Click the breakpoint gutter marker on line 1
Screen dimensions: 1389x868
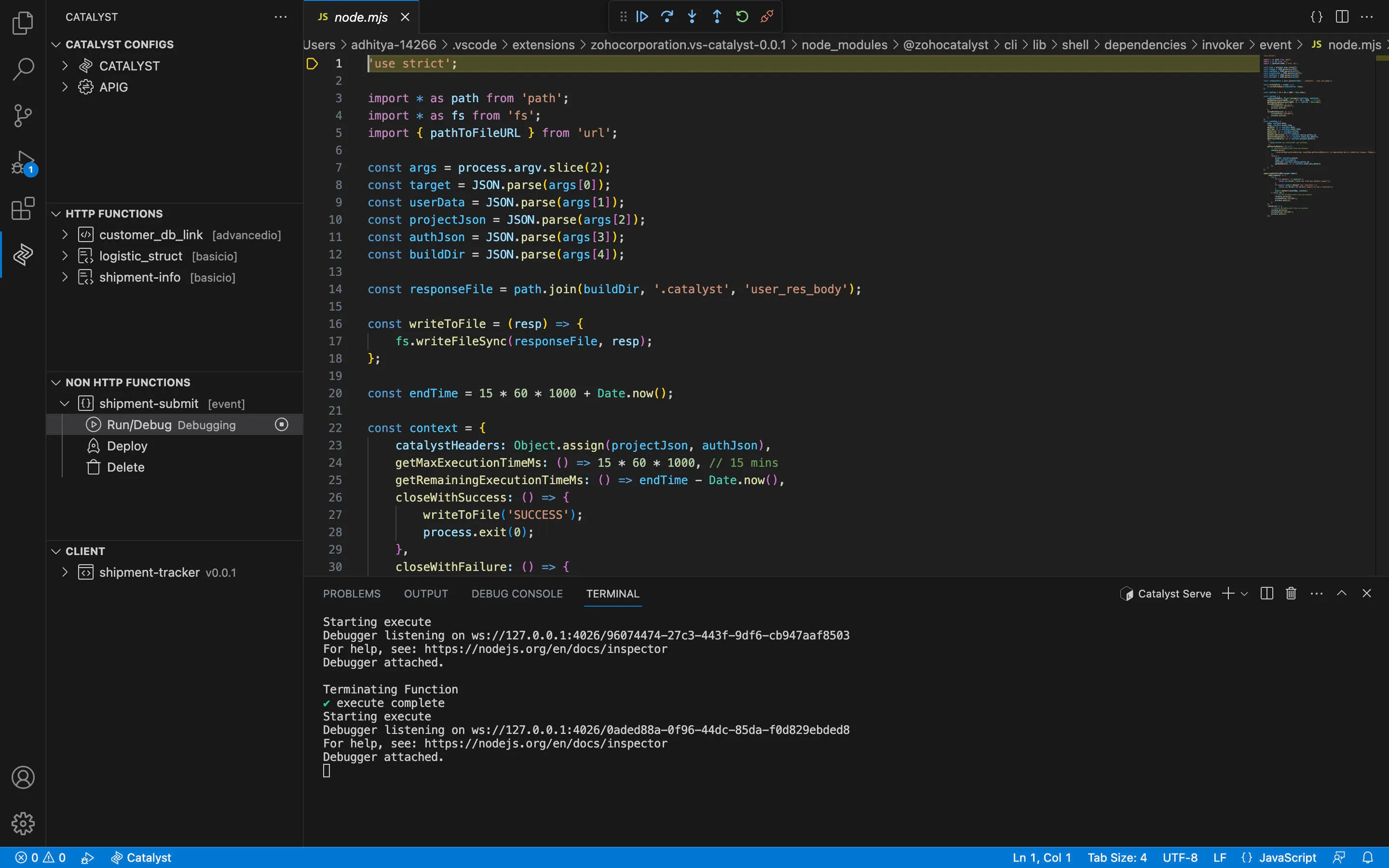(x=312, y=63)
